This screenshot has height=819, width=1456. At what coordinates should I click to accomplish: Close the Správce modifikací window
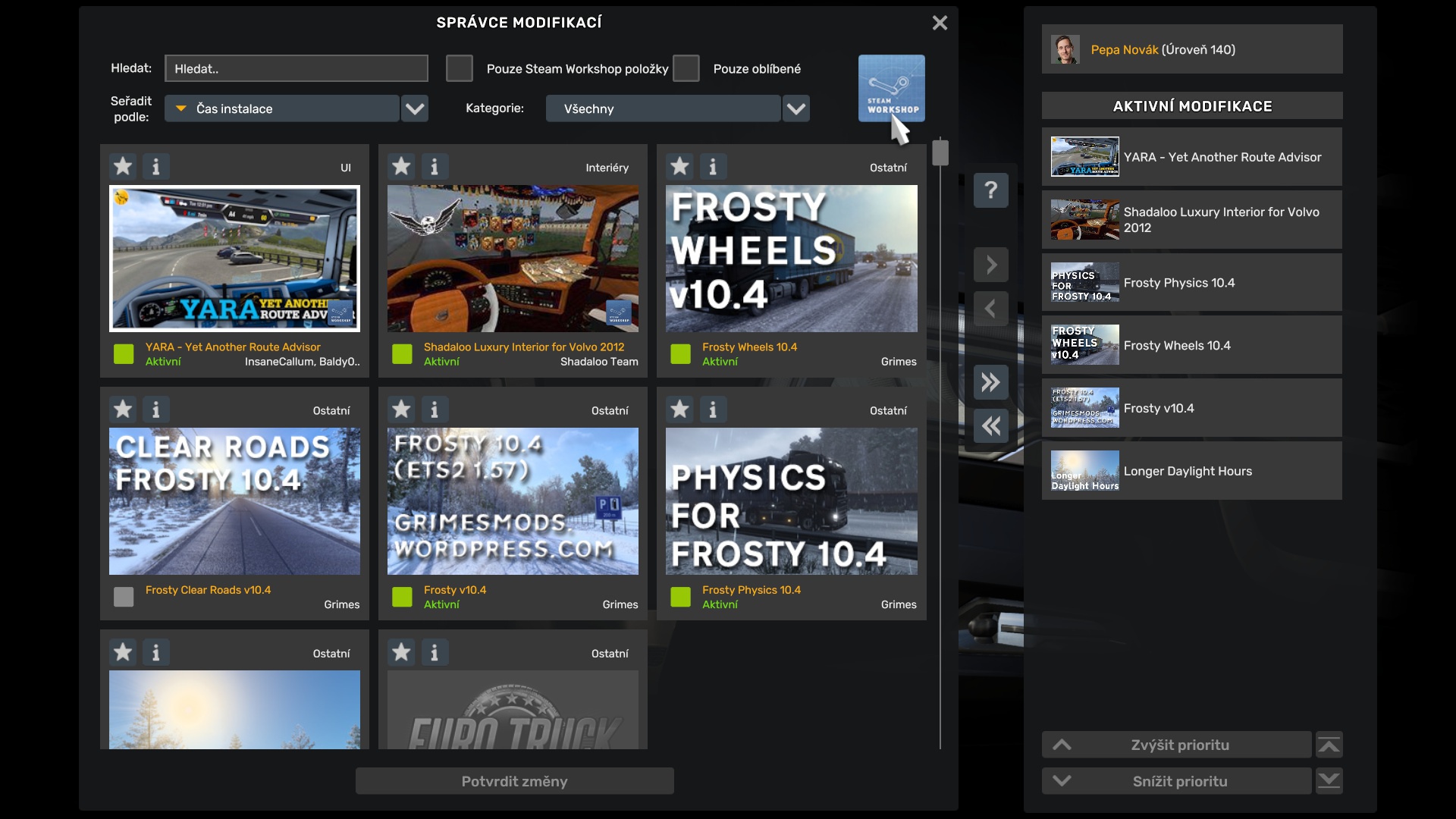(x=940, y=23)
